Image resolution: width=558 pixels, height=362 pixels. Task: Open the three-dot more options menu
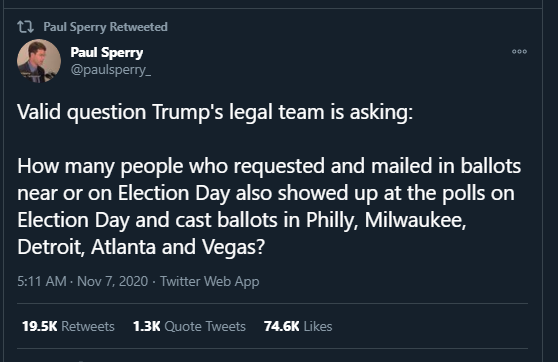tap(519, 52)
